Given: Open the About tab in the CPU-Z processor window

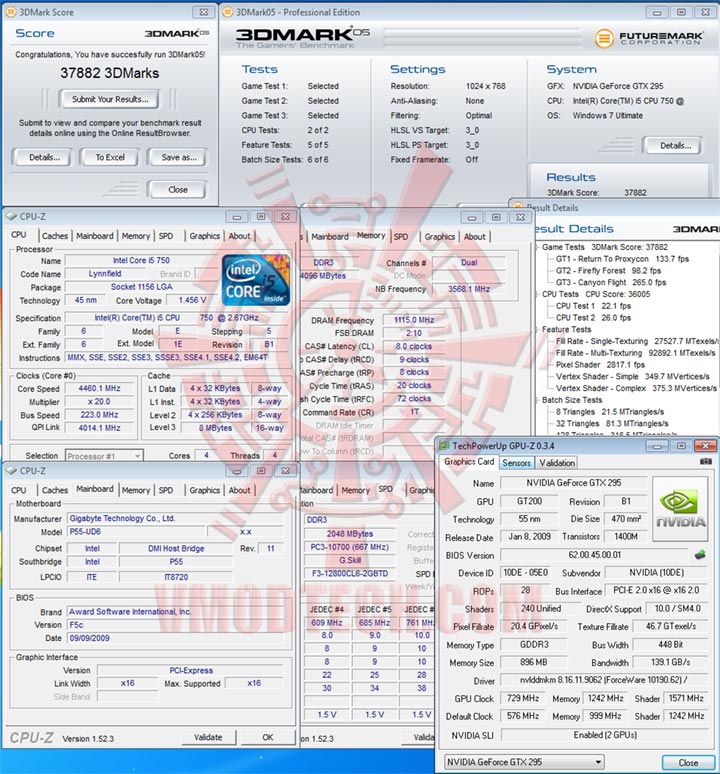Looking at the screenshot, I should tap(239, 236).
